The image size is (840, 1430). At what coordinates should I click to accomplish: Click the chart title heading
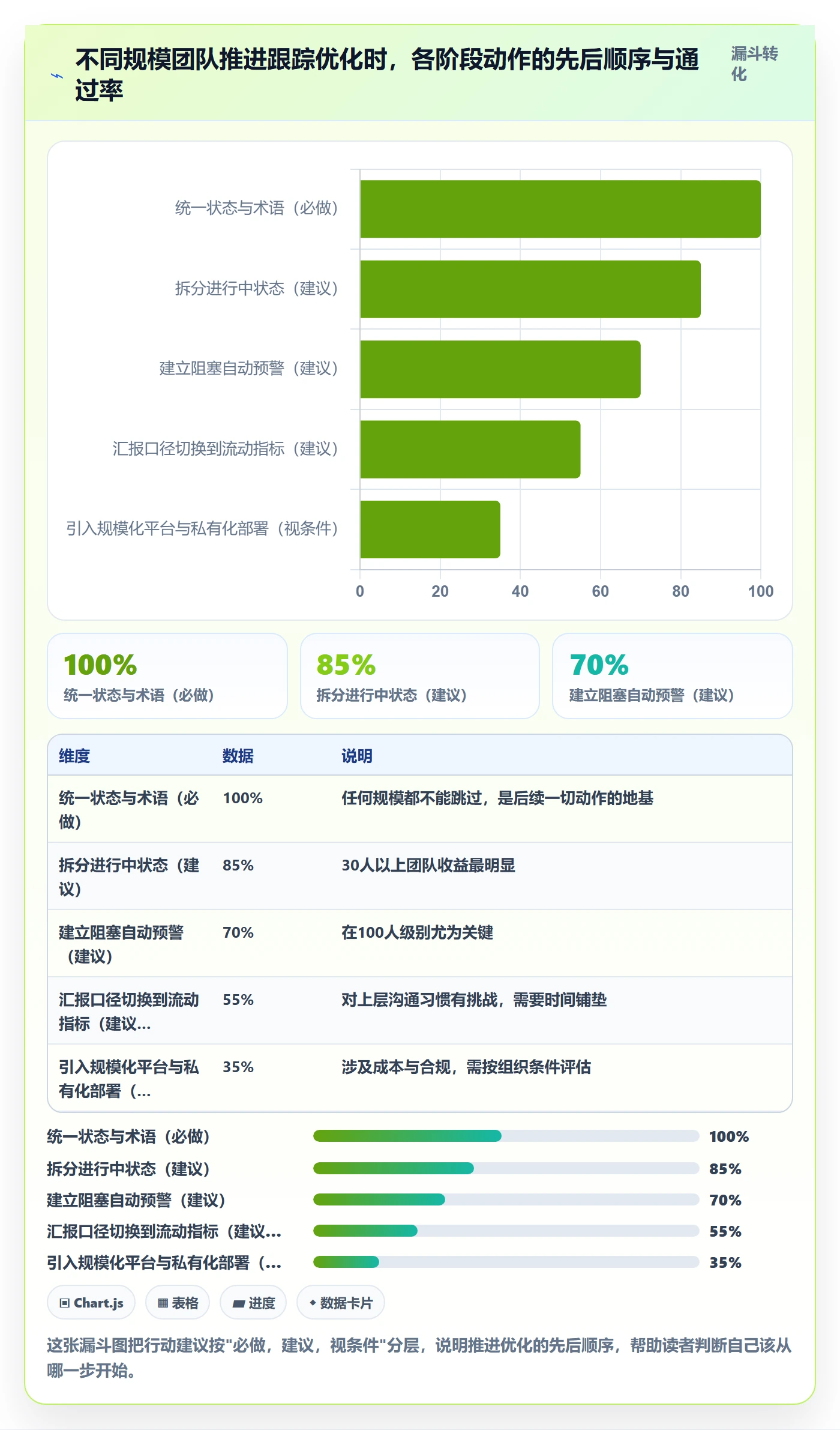tap(387, 74)
